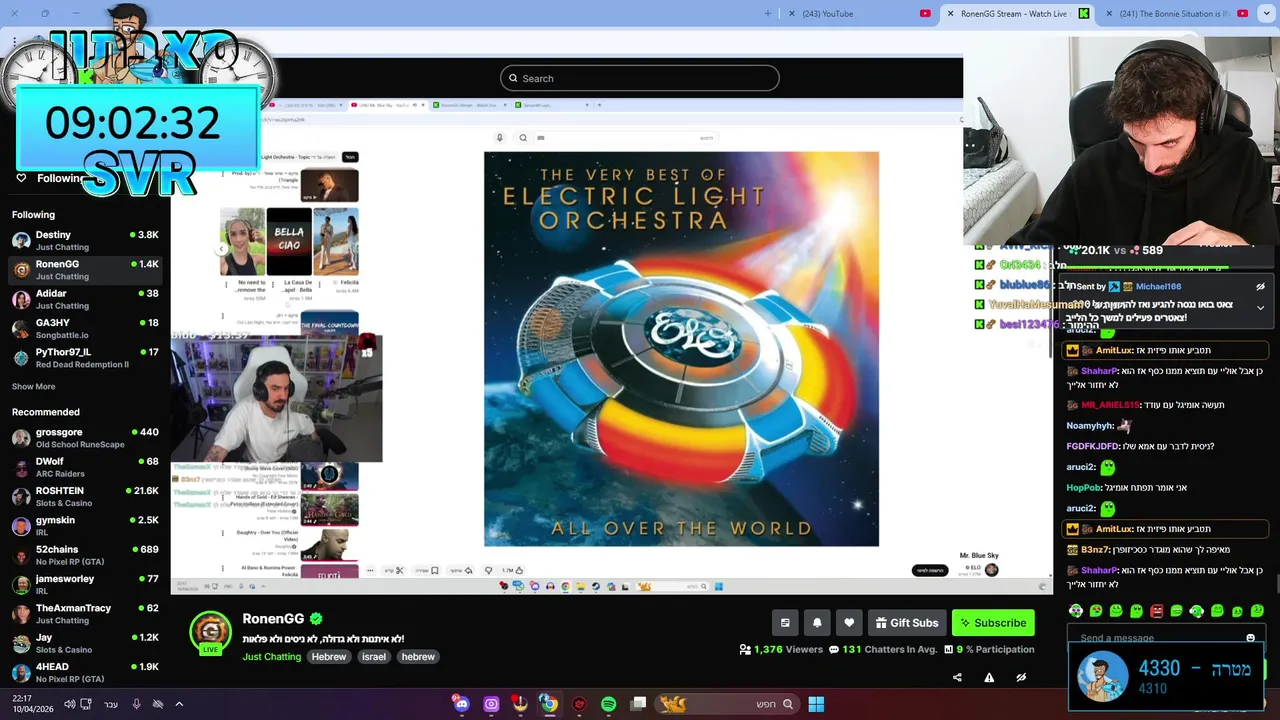Open the Just Chatting category link
1280x720 pixels.
(x=271, y=657)
